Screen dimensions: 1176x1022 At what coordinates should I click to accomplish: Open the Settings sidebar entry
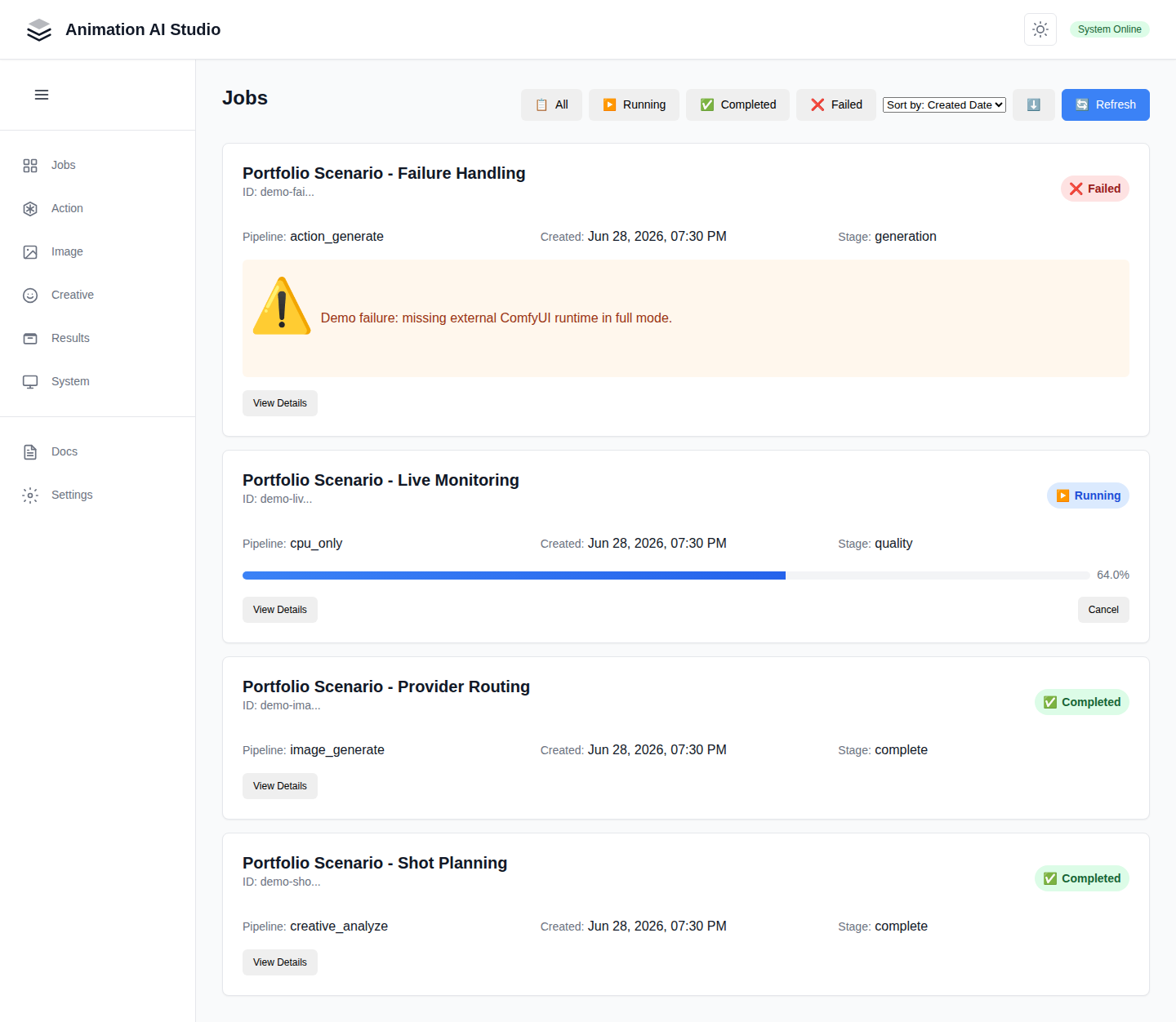coord(98,495)
